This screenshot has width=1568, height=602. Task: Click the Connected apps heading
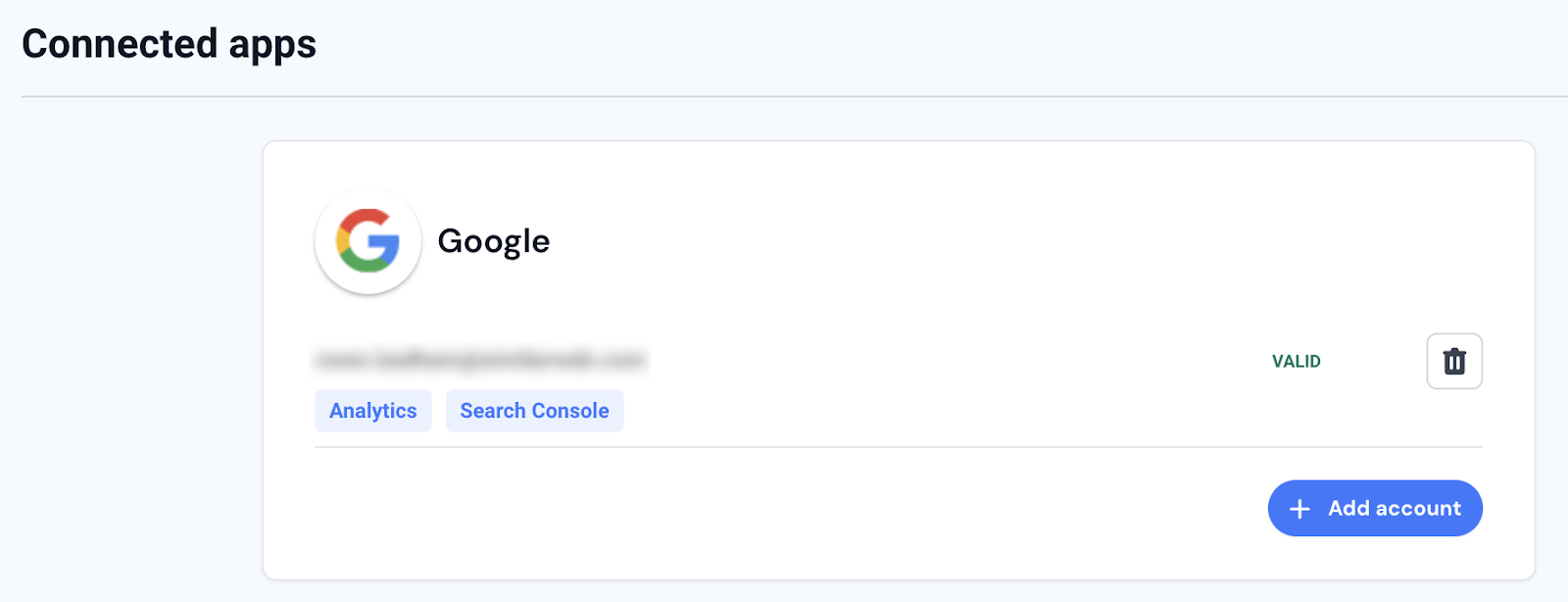(169, 44)
